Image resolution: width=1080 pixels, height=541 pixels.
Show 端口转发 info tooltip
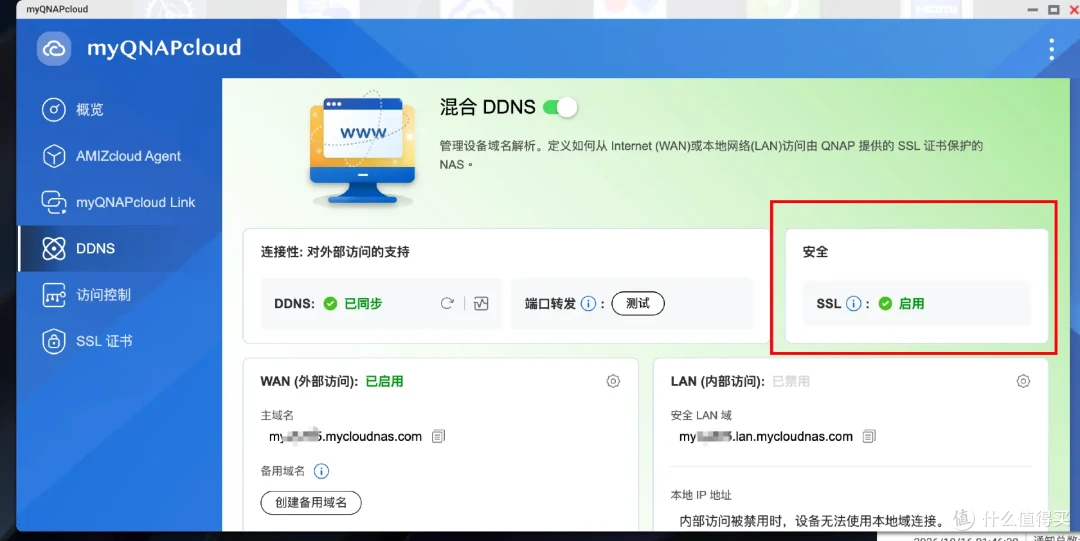point(588,303)
